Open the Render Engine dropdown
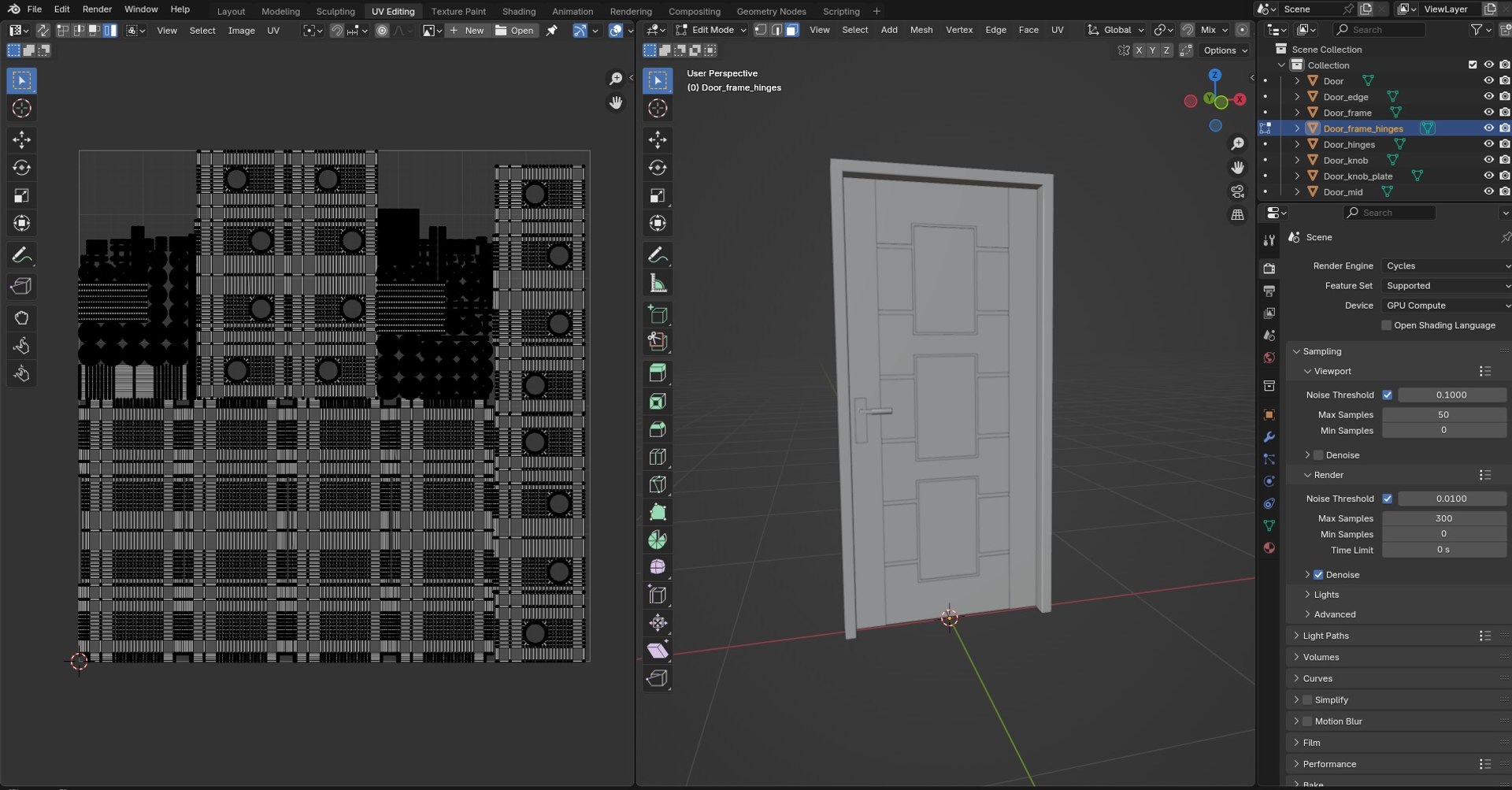This screenshot has width=1512, height=790. coord(1446,266)
